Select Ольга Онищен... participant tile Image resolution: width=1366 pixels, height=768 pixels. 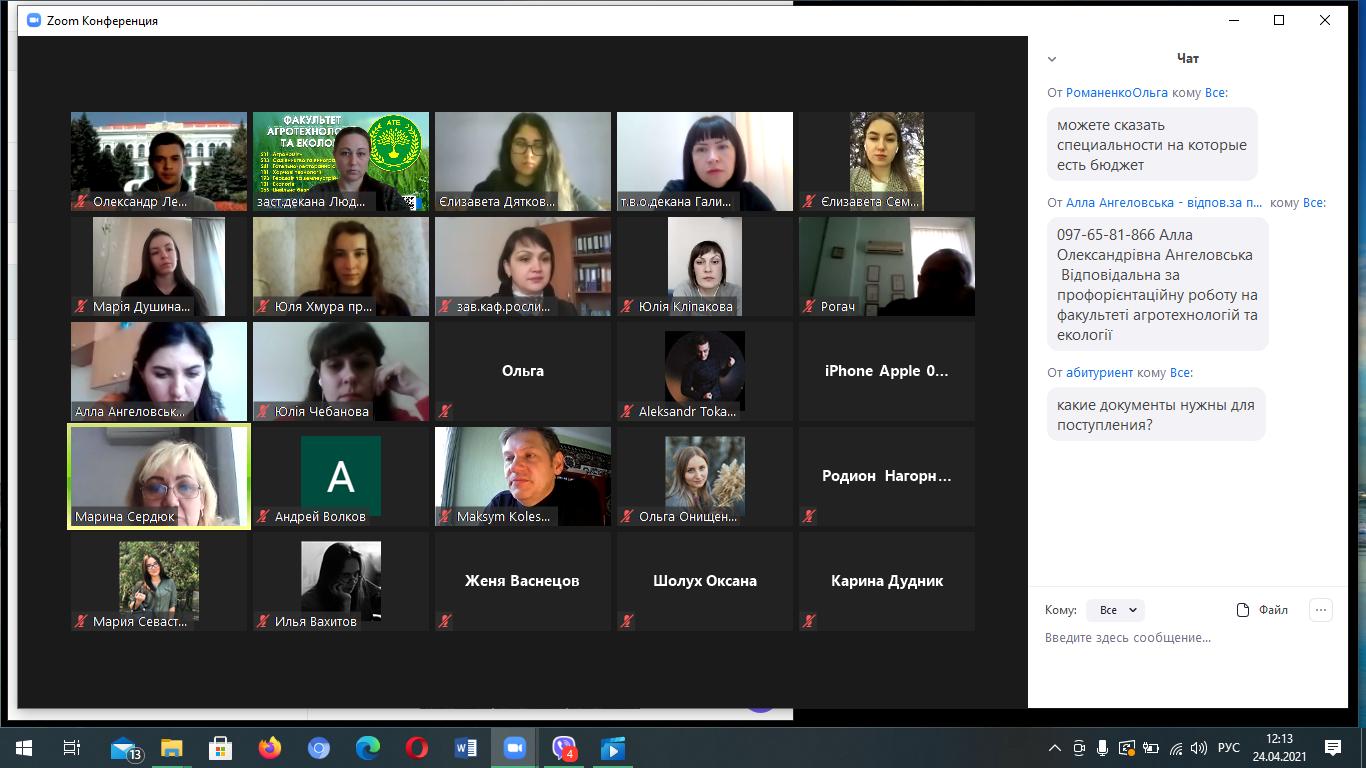tap(705, 476)
